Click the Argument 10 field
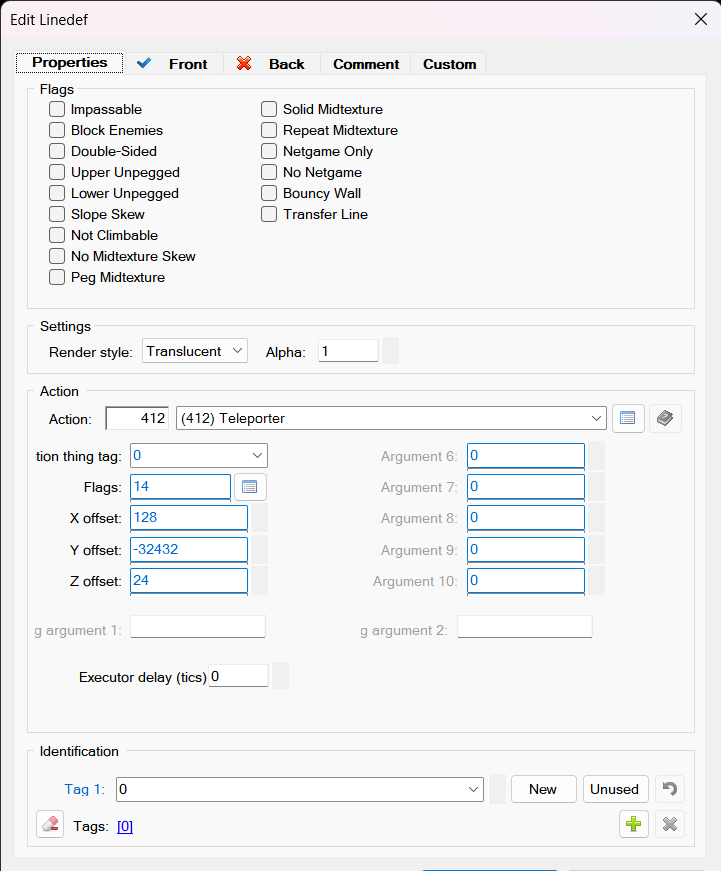 (x=525, y=580)
